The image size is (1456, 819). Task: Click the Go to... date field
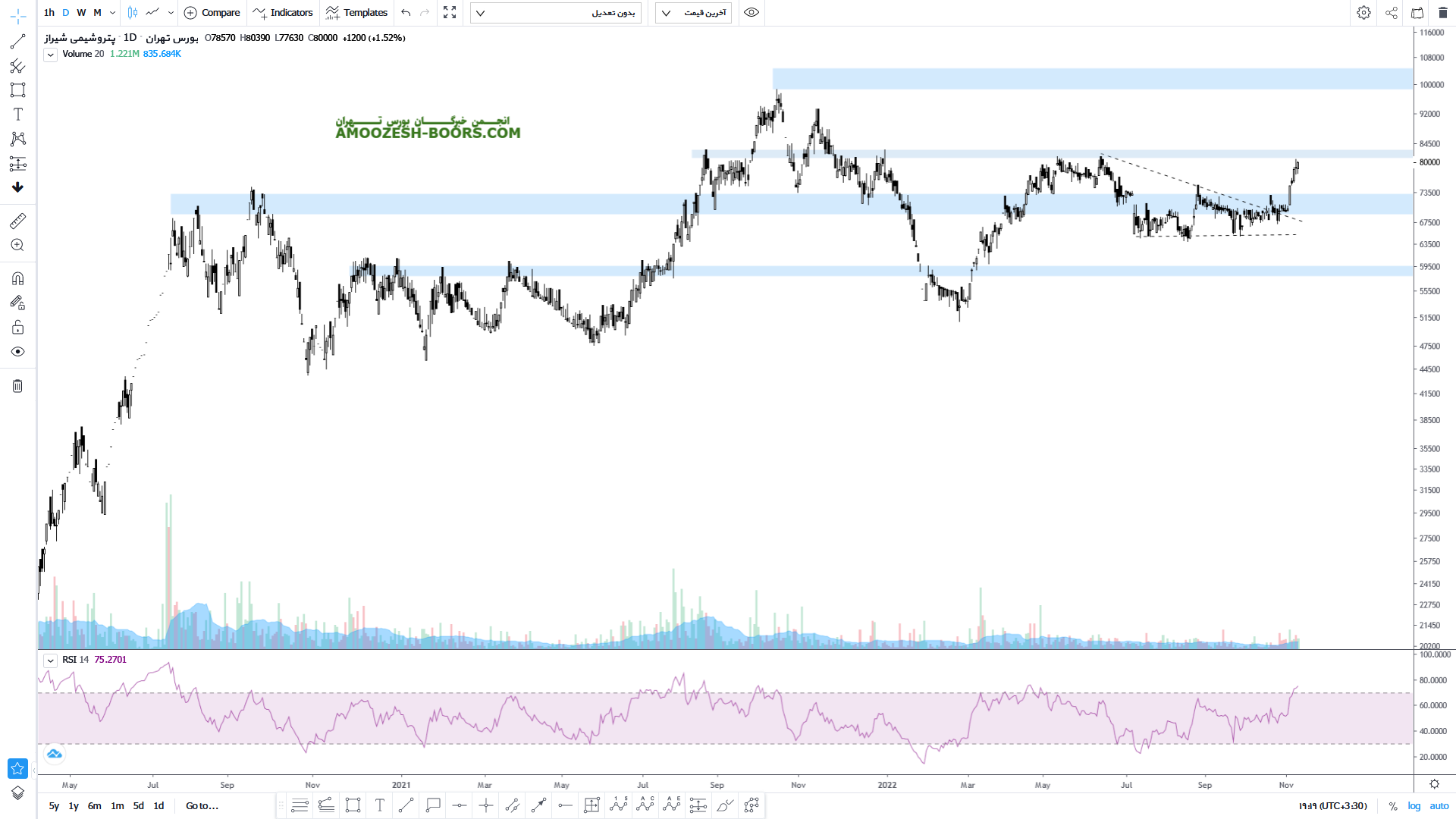pos(202,806)
